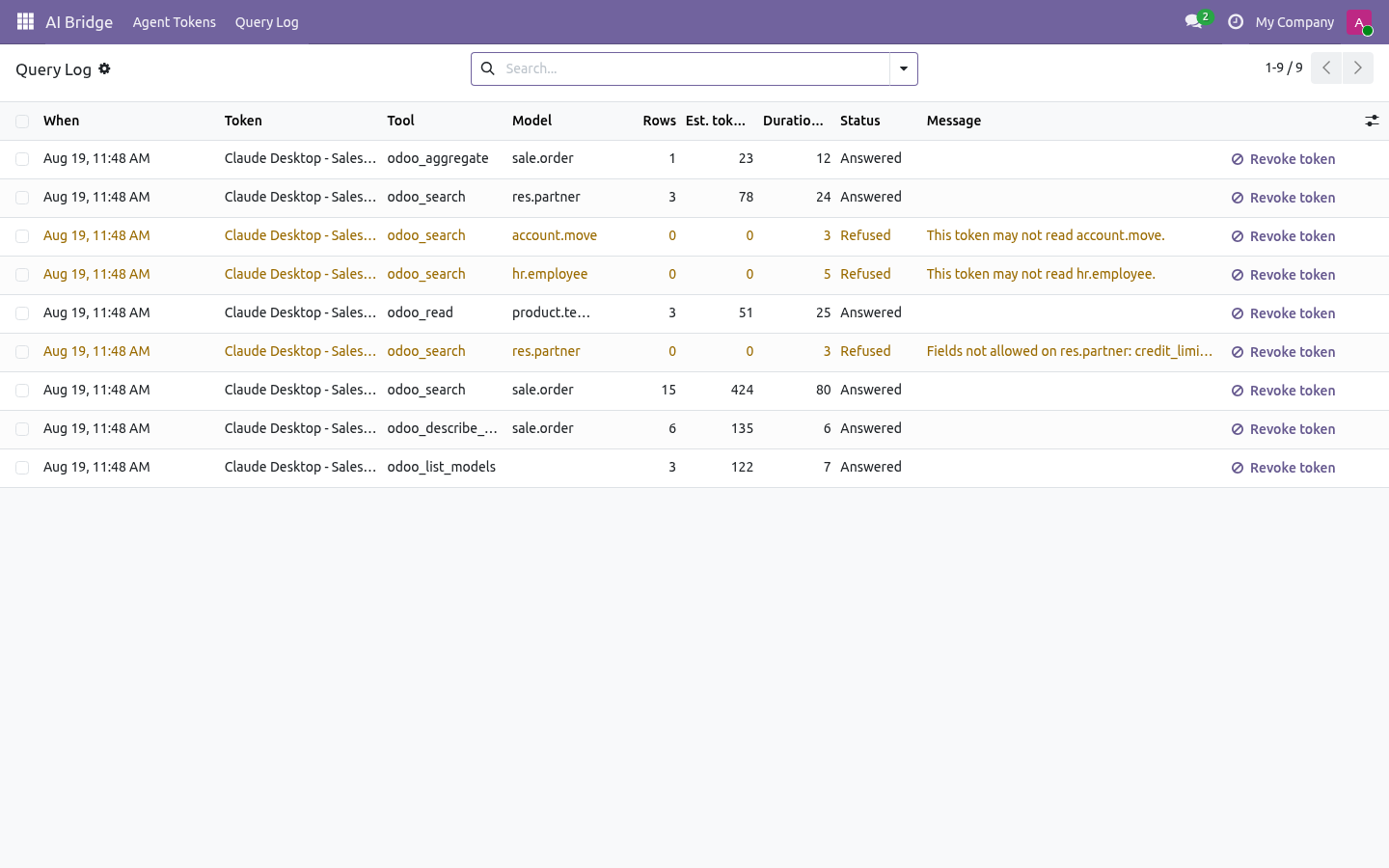Check the row with 424 estimated tokens

22,391
